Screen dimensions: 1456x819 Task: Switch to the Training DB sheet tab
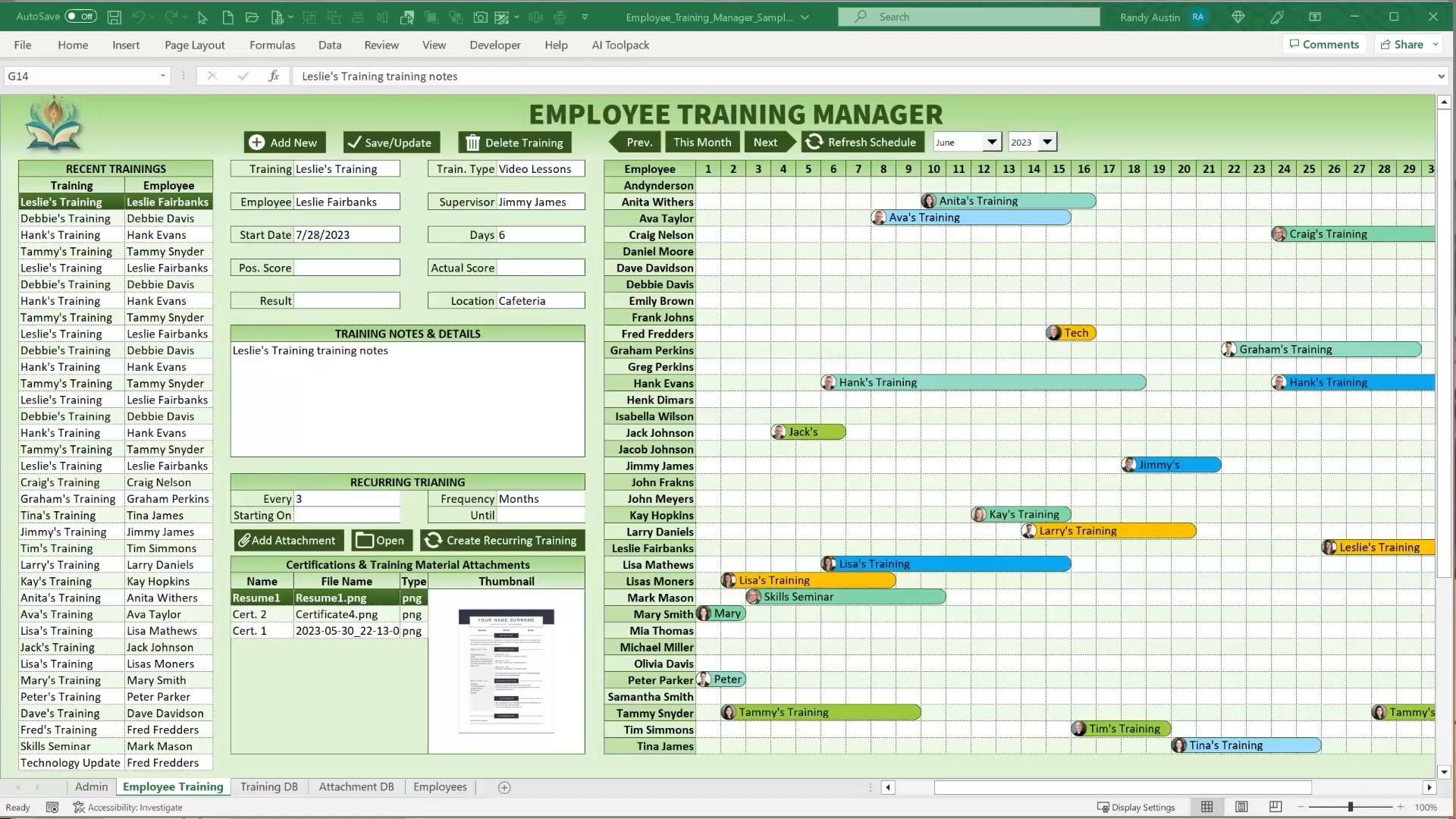268,787
